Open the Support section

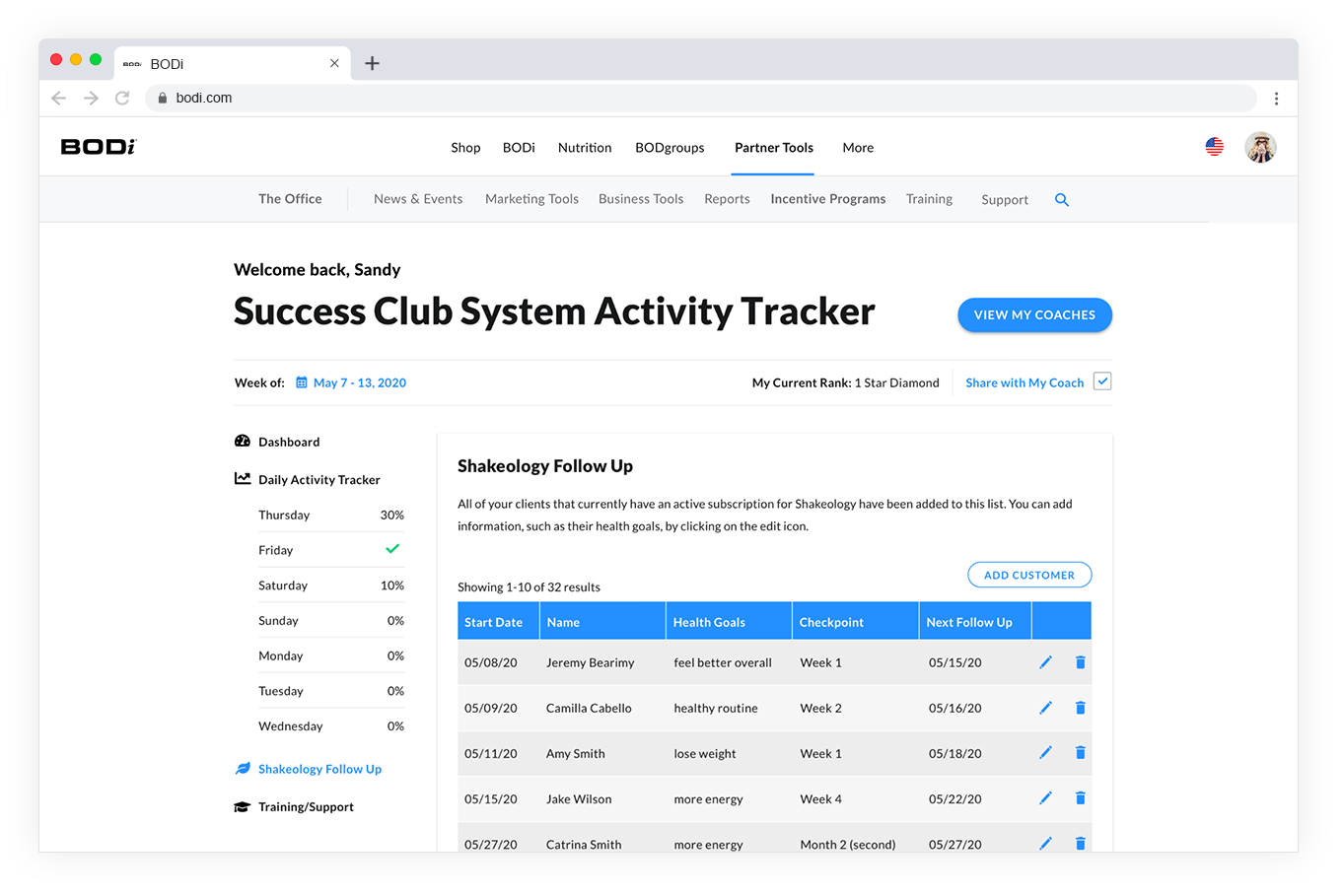click(1005, 200)
